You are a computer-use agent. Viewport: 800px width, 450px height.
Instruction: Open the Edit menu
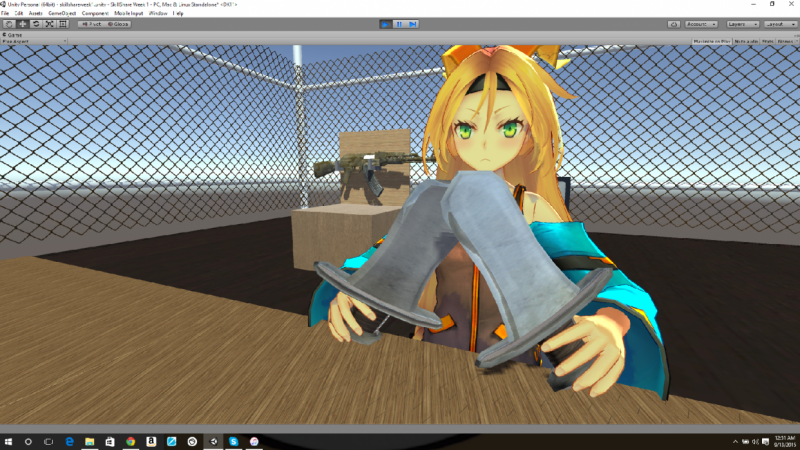coord(19,13)
